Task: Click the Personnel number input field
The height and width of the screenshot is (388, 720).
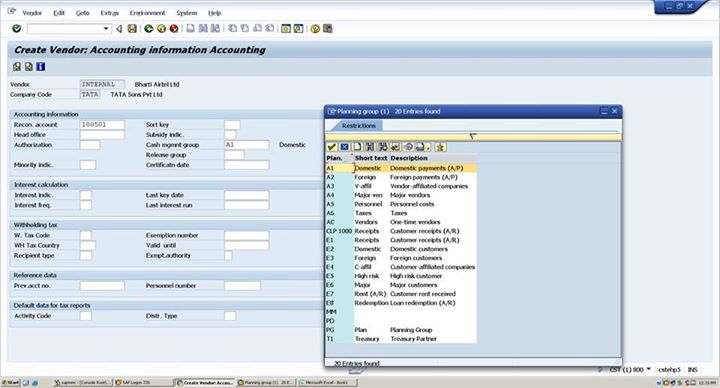Action: coord(242,286)
